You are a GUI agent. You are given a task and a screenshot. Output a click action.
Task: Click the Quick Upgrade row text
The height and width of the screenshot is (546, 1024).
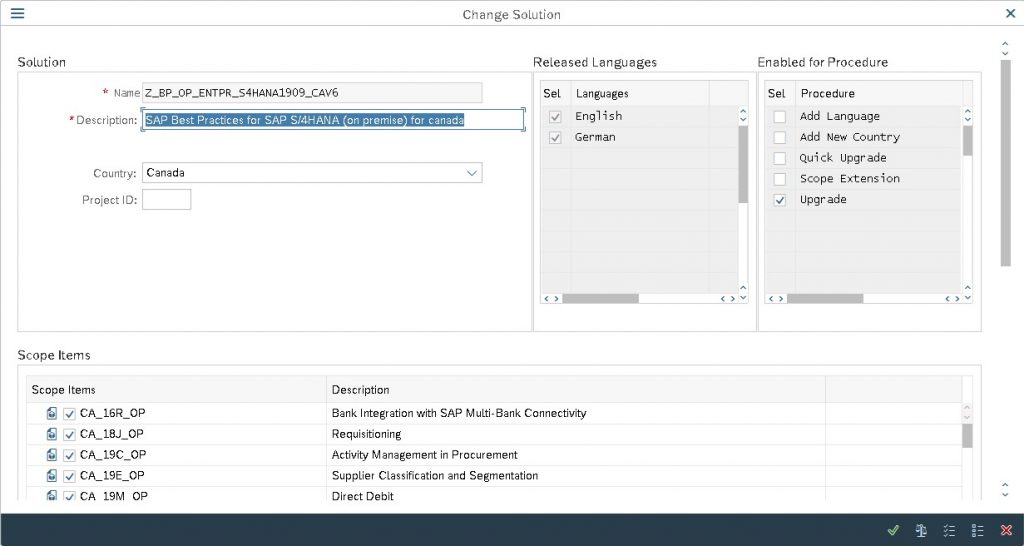click(843, 158)
